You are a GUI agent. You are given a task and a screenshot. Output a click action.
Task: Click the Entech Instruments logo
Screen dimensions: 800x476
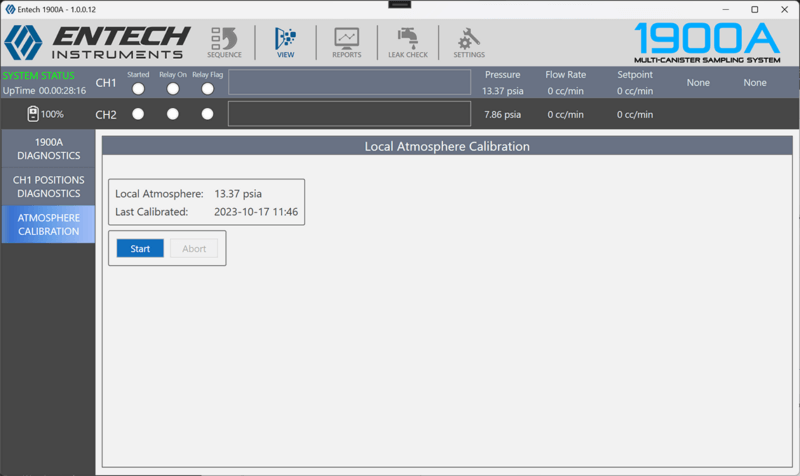pos(95,42)
